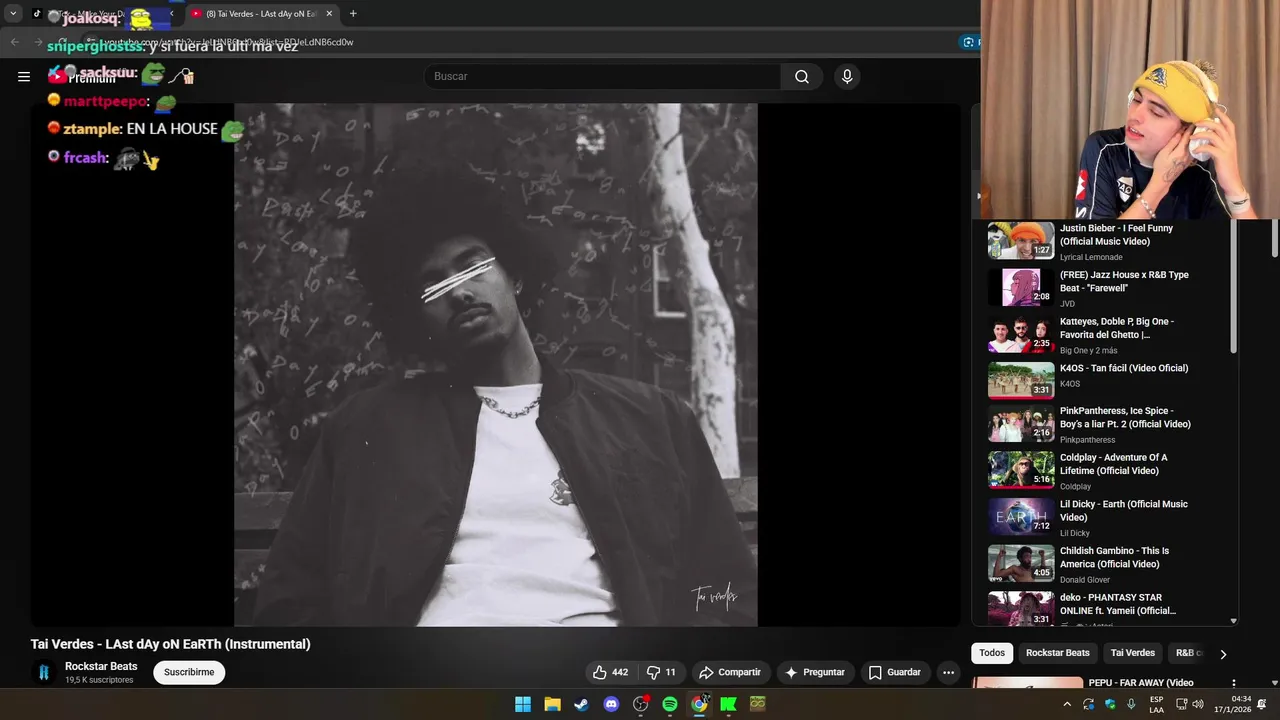Click the magnifier search button
Screen dimensions: 1280x720
point(802,76)
